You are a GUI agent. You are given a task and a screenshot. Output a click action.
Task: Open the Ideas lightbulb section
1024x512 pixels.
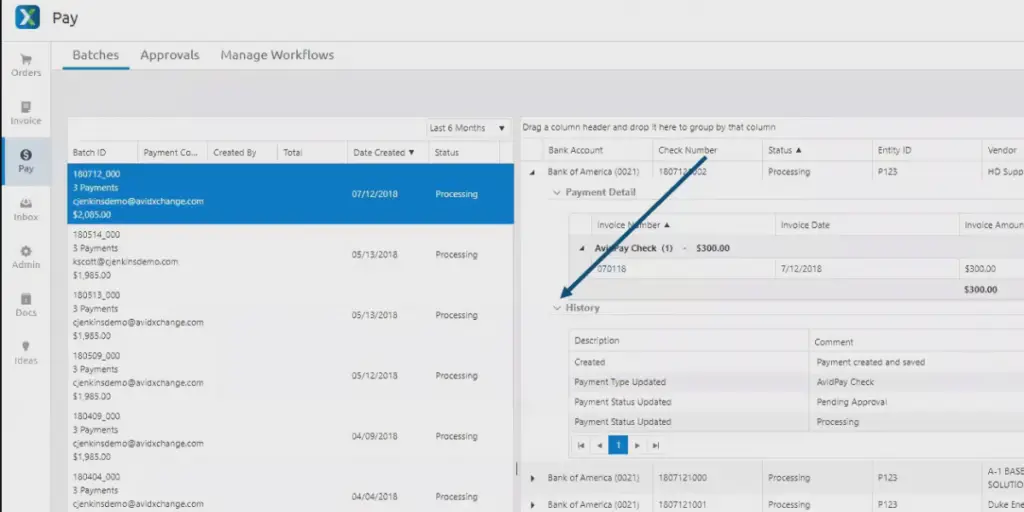[x=26, y=353]
